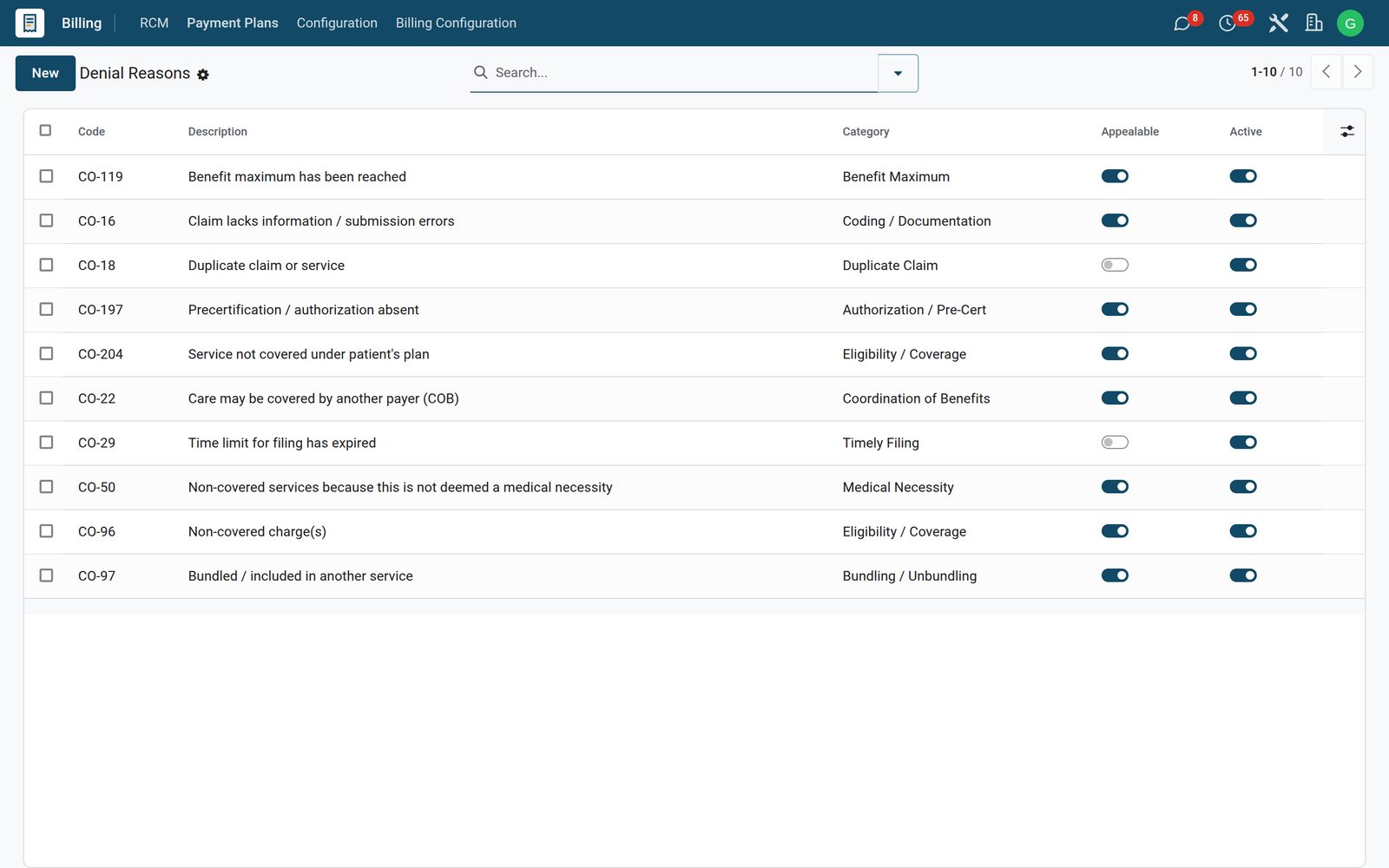Sort by the Appealable column header
The image size is (1389, 868).
1129,132
